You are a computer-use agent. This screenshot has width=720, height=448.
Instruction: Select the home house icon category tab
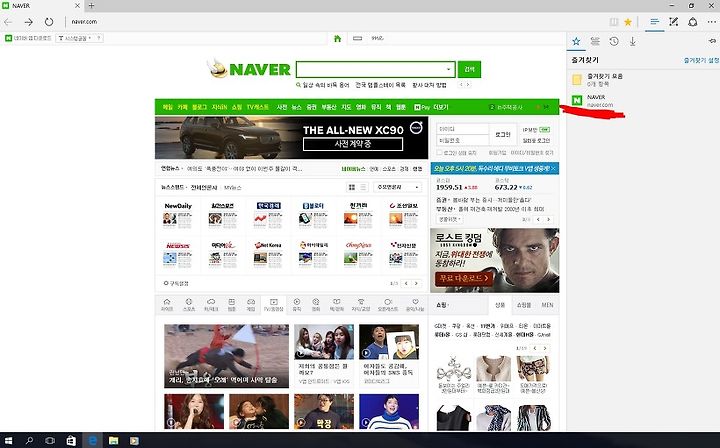(x=167, y=305)
